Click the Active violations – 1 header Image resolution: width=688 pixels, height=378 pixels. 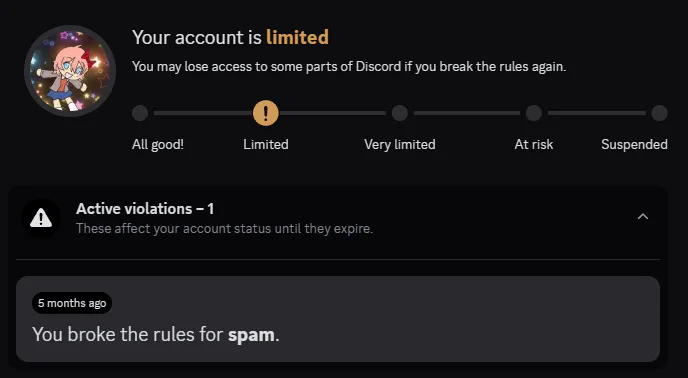point(145,209)
